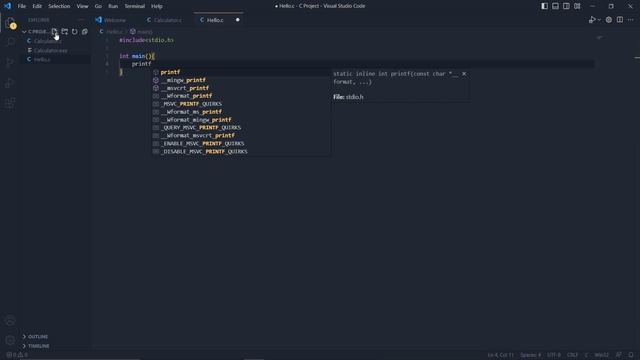The width and height of the screenshot is (640, 360).
Task: Choose the printf suggestion
Action: point(241,72)
